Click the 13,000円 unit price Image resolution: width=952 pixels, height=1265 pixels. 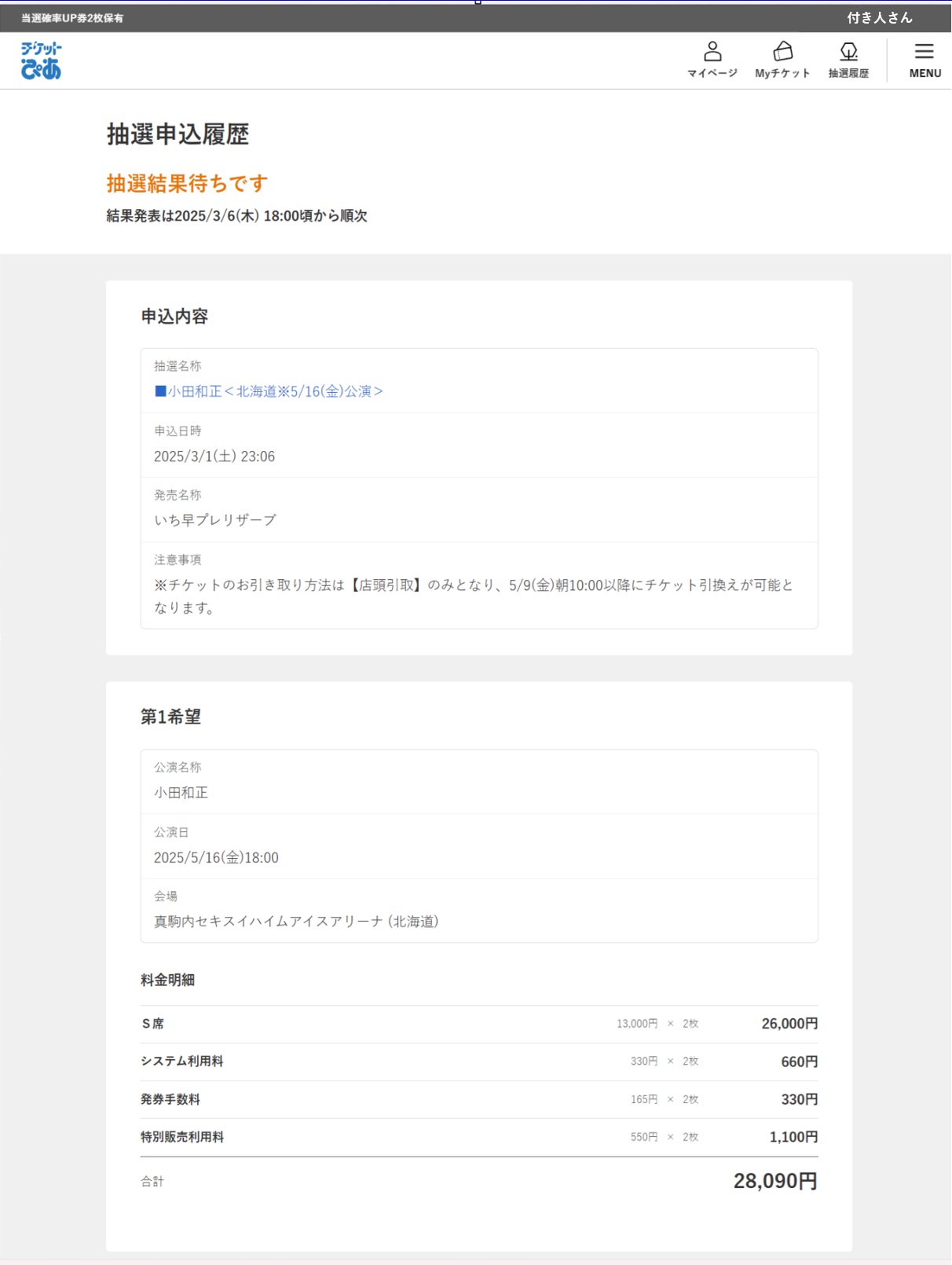pyautogui.click(x=637, y=1024)
